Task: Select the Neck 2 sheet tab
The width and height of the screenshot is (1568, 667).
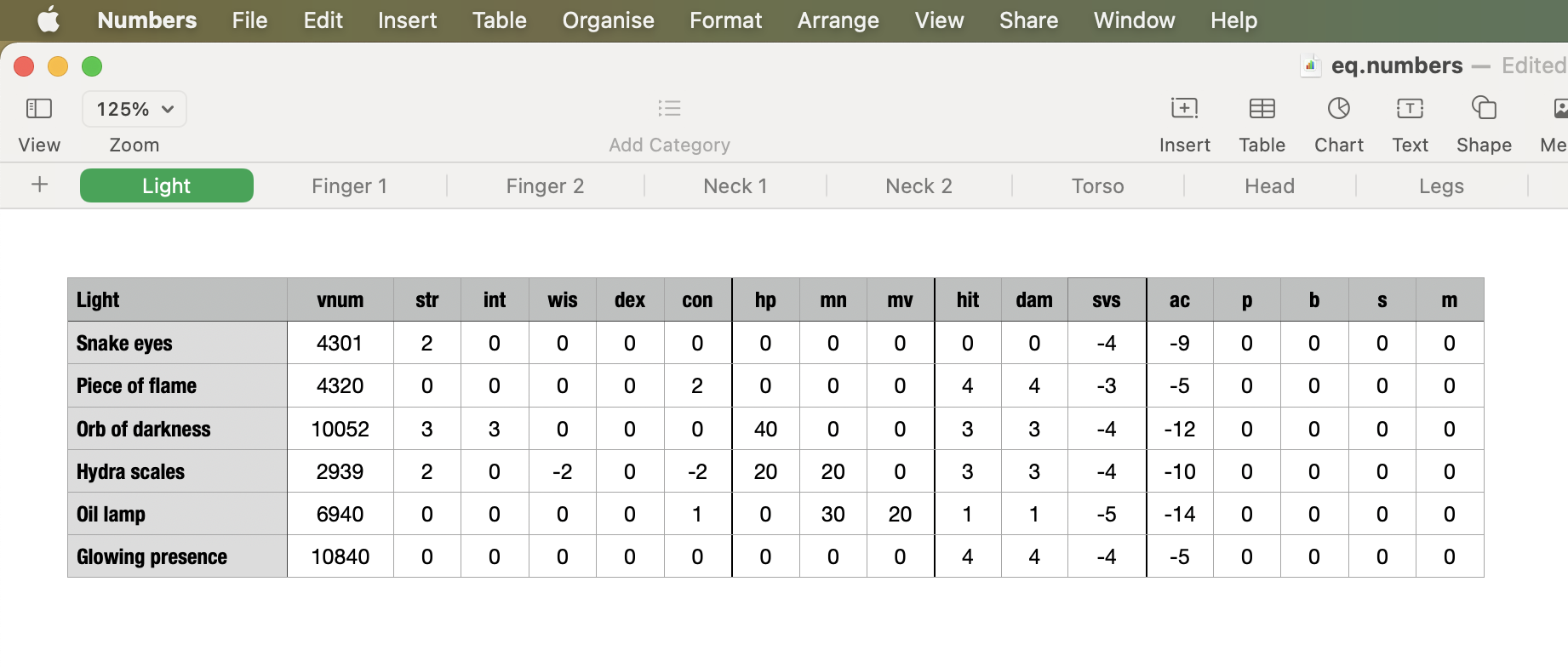Action: (x=918, y=186)
